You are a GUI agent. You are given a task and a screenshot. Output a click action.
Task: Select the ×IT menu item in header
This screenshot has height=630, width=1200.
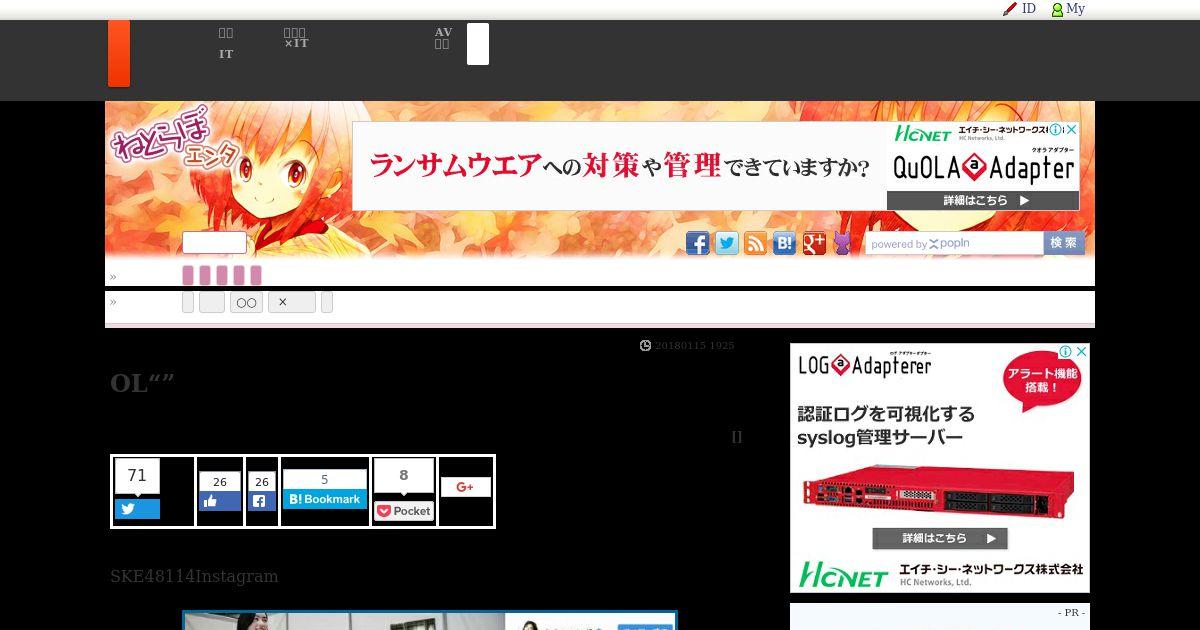296,43
